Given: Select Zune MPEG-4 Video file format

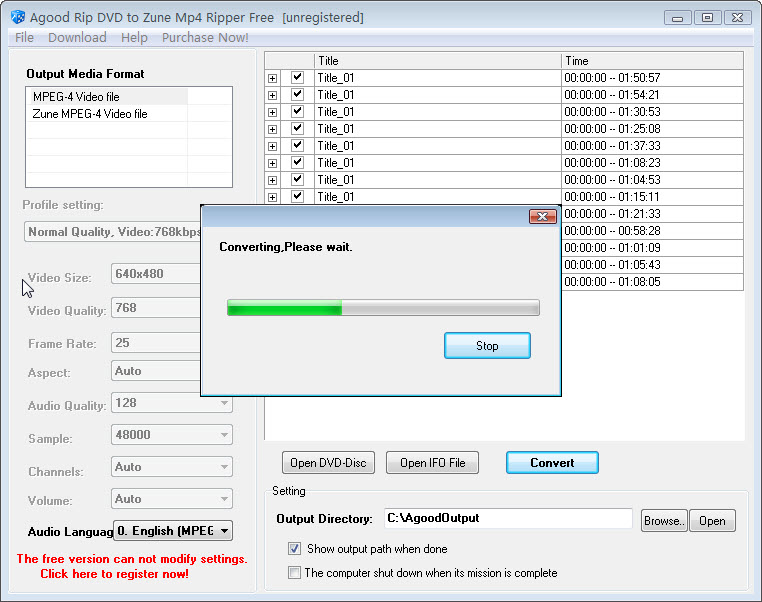Looking at the screenshot, I should click(90, 114).
